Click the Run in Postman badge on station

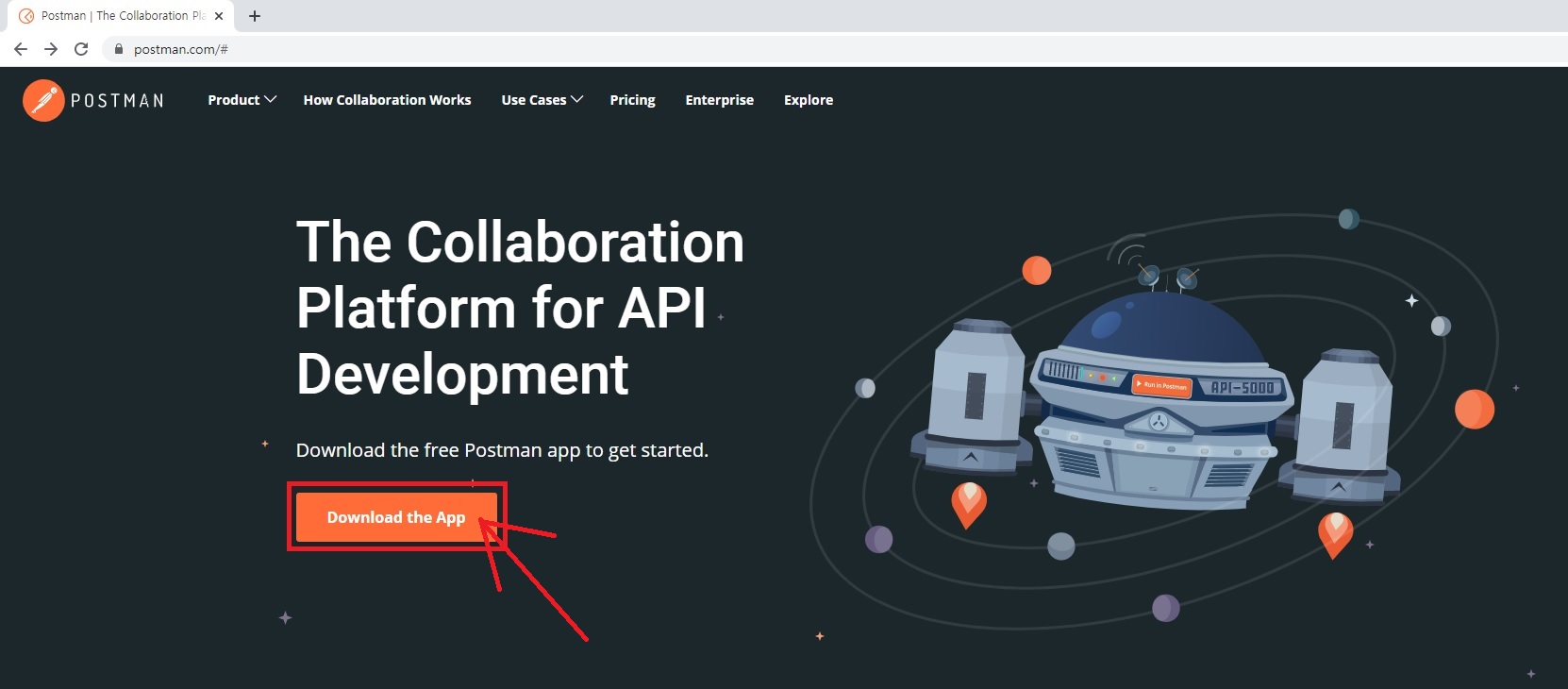pyautogui.click(x=1161, y=385)
